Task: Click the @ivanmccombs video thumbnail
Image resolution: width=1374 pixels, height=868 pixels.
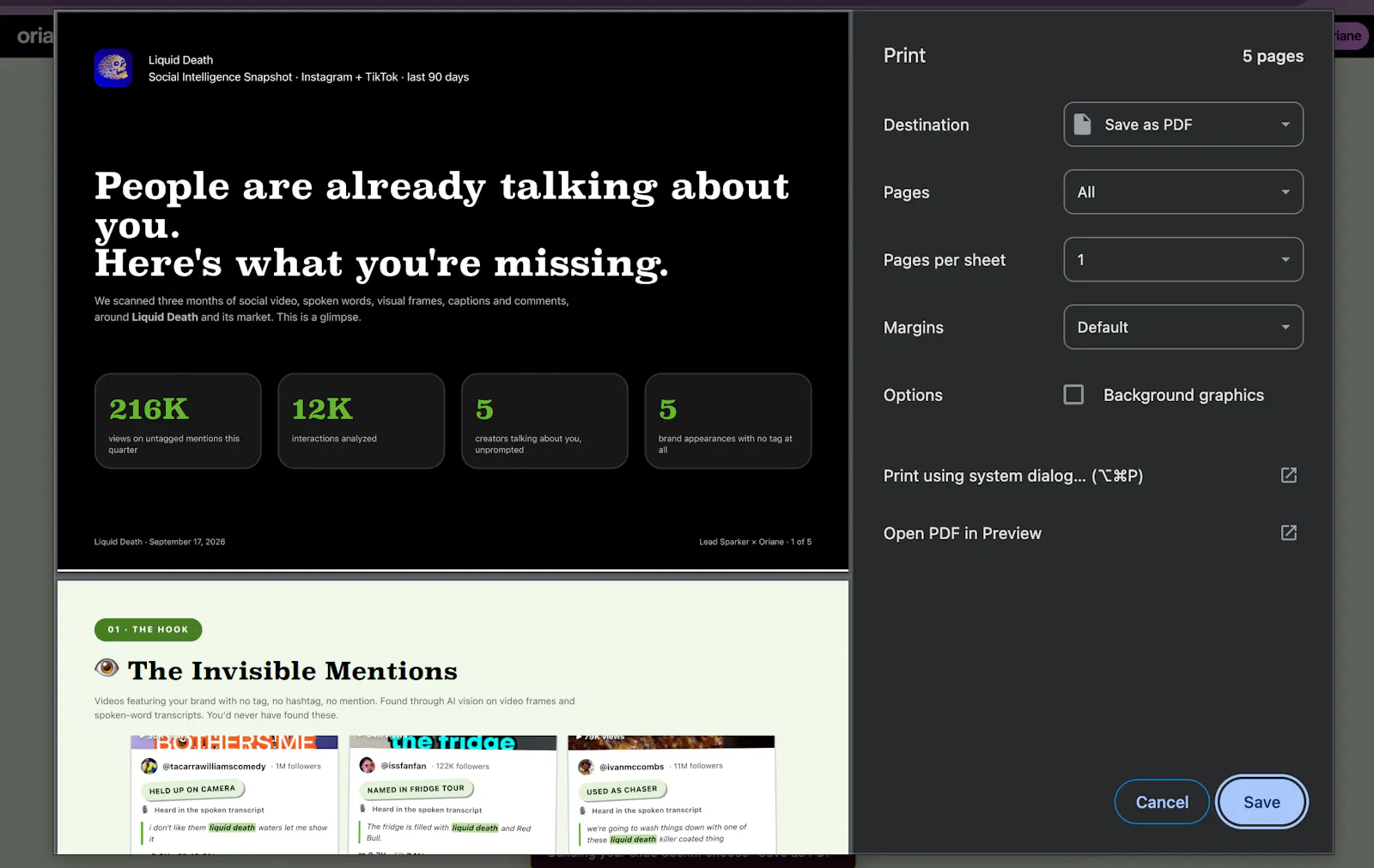Action: [x=672, y=742]
